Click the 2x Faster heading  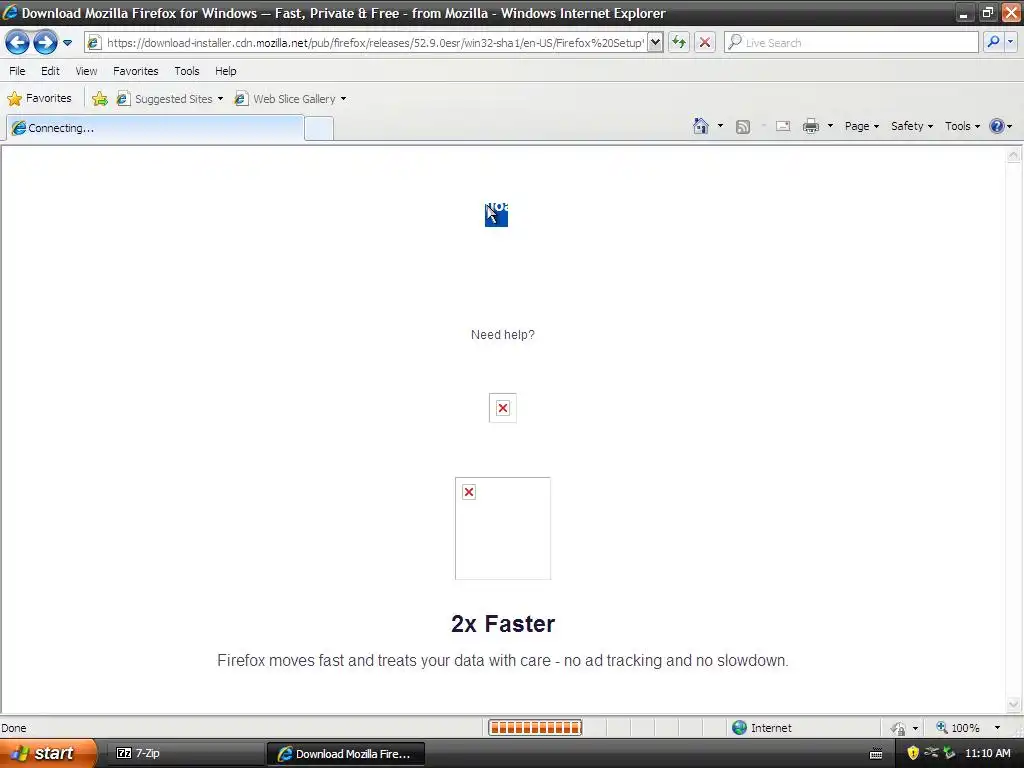point(503,624)
